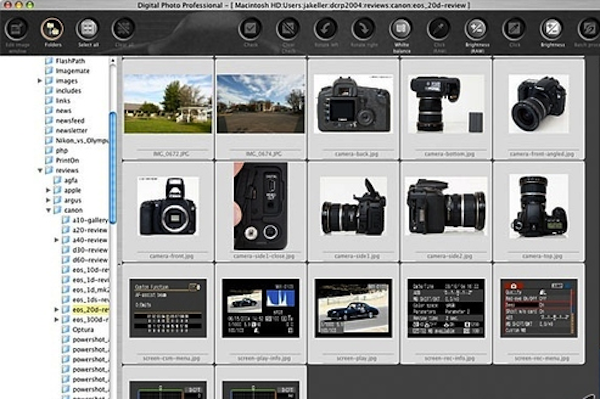600x399 pixels.
Task: Select the Click (RAW) eyedropper tool
Action: [x=439, y=29]
